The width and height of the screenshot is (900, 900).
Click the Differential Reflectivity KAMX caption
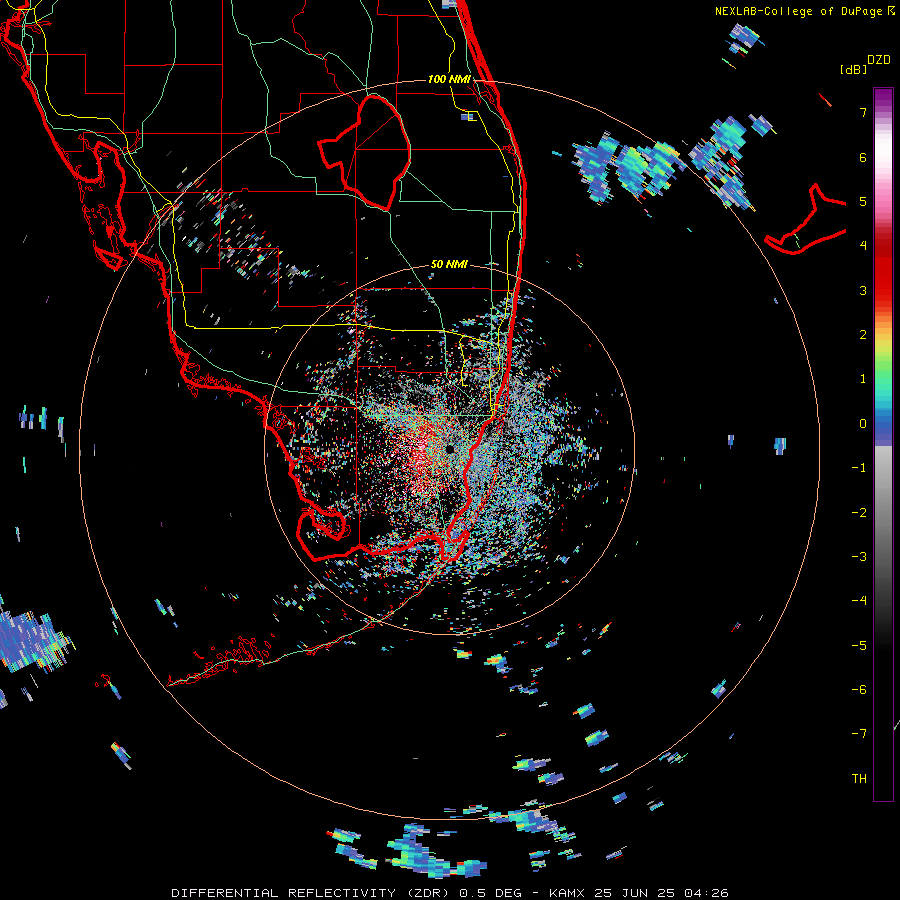click(450, 893)
